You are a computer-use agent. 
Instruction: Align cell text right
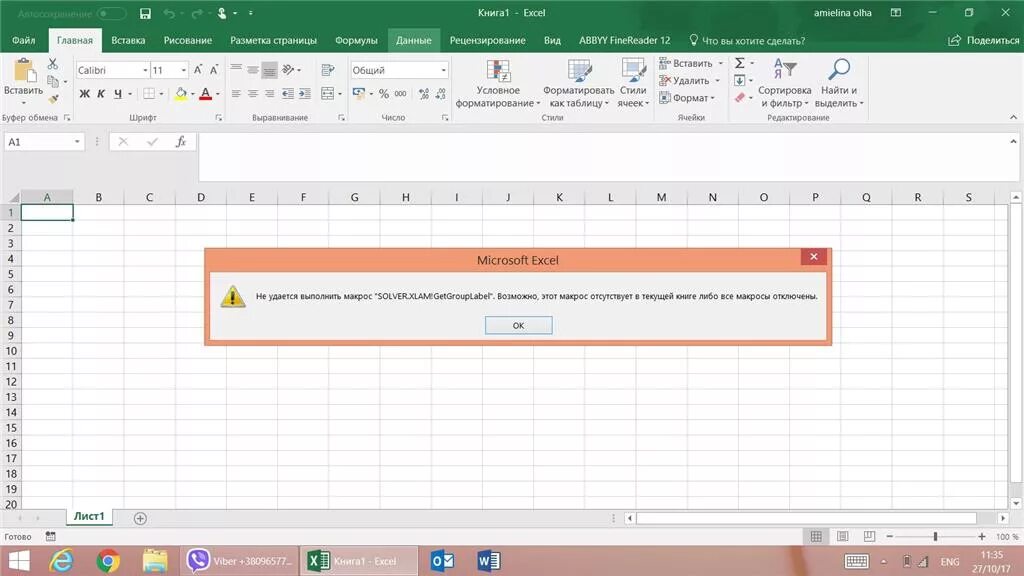[x=269, y=94]
